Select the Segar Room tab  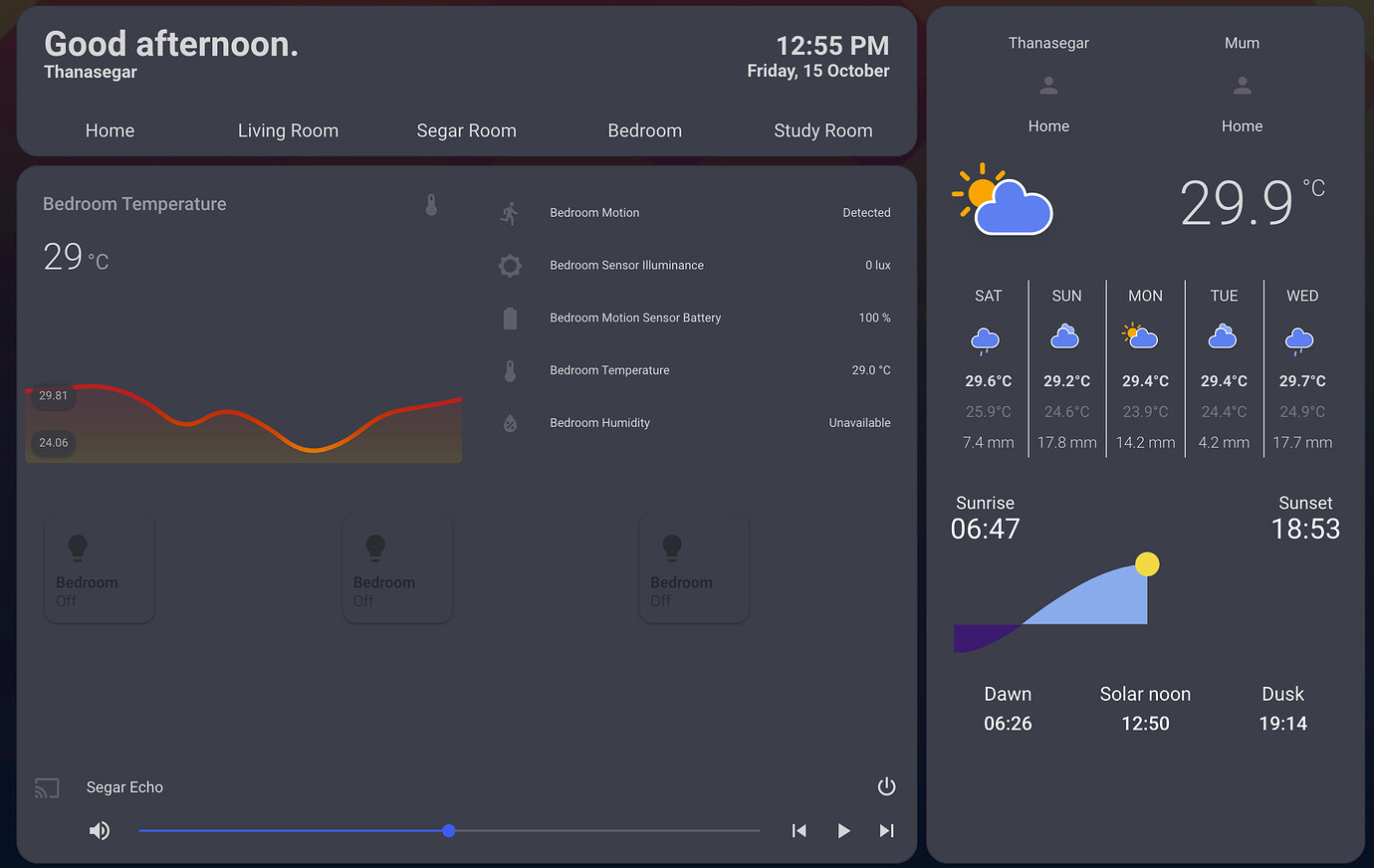click(466, 130)
